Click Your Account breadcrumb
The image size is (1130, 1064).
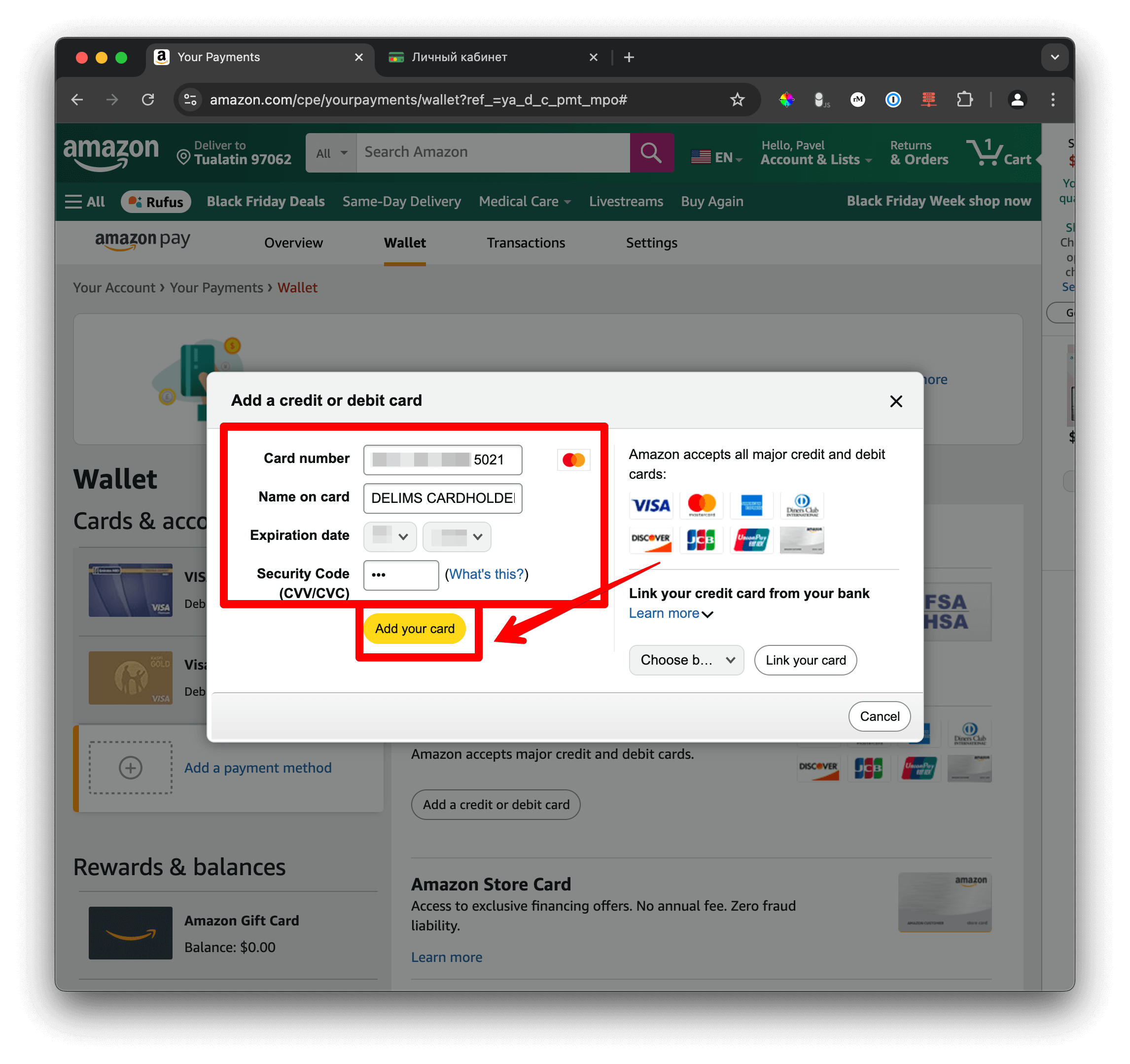(114, 288)
